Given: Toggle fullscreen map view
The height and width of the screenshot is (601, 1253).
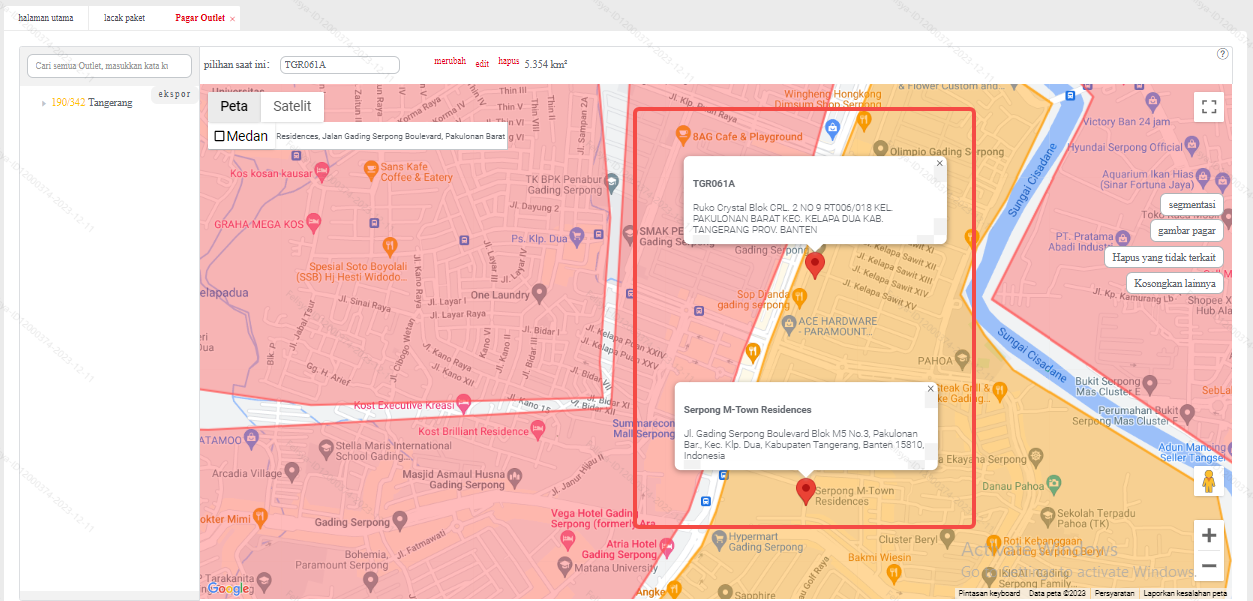Looking at the screenshot, I should pyautogui.click(x=1209, y=107).
